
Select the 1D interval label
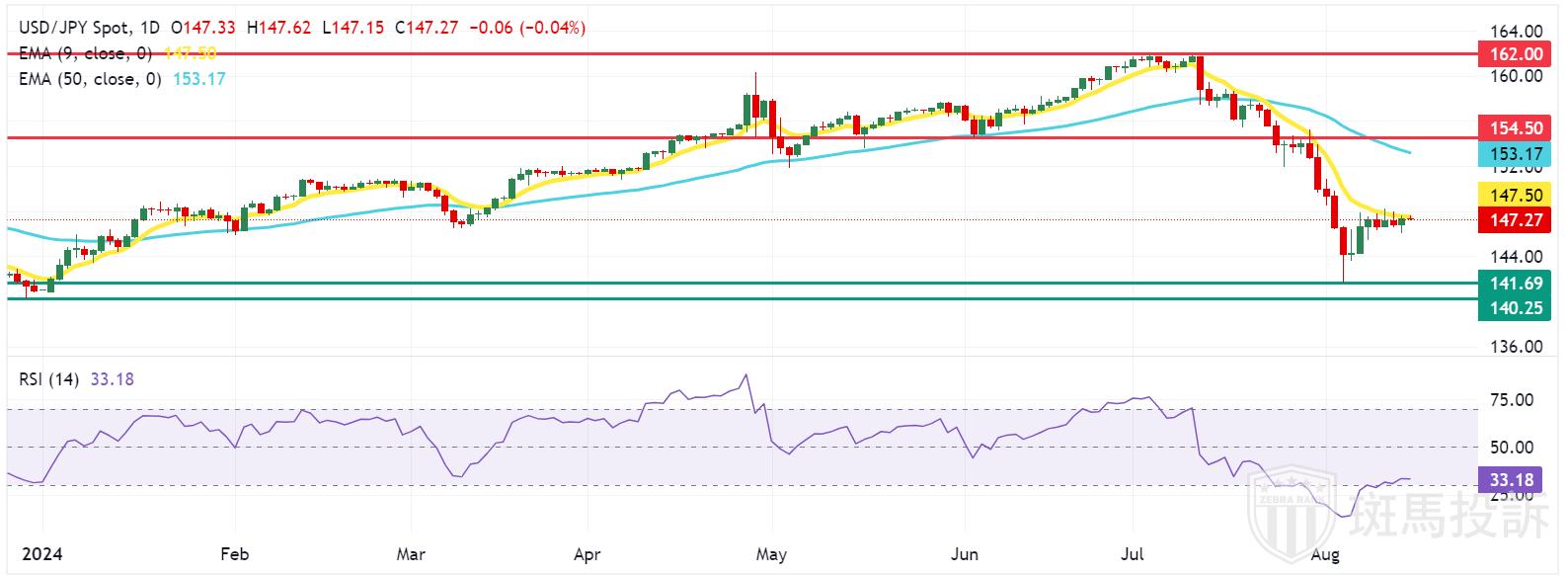(x=150, y=28)
